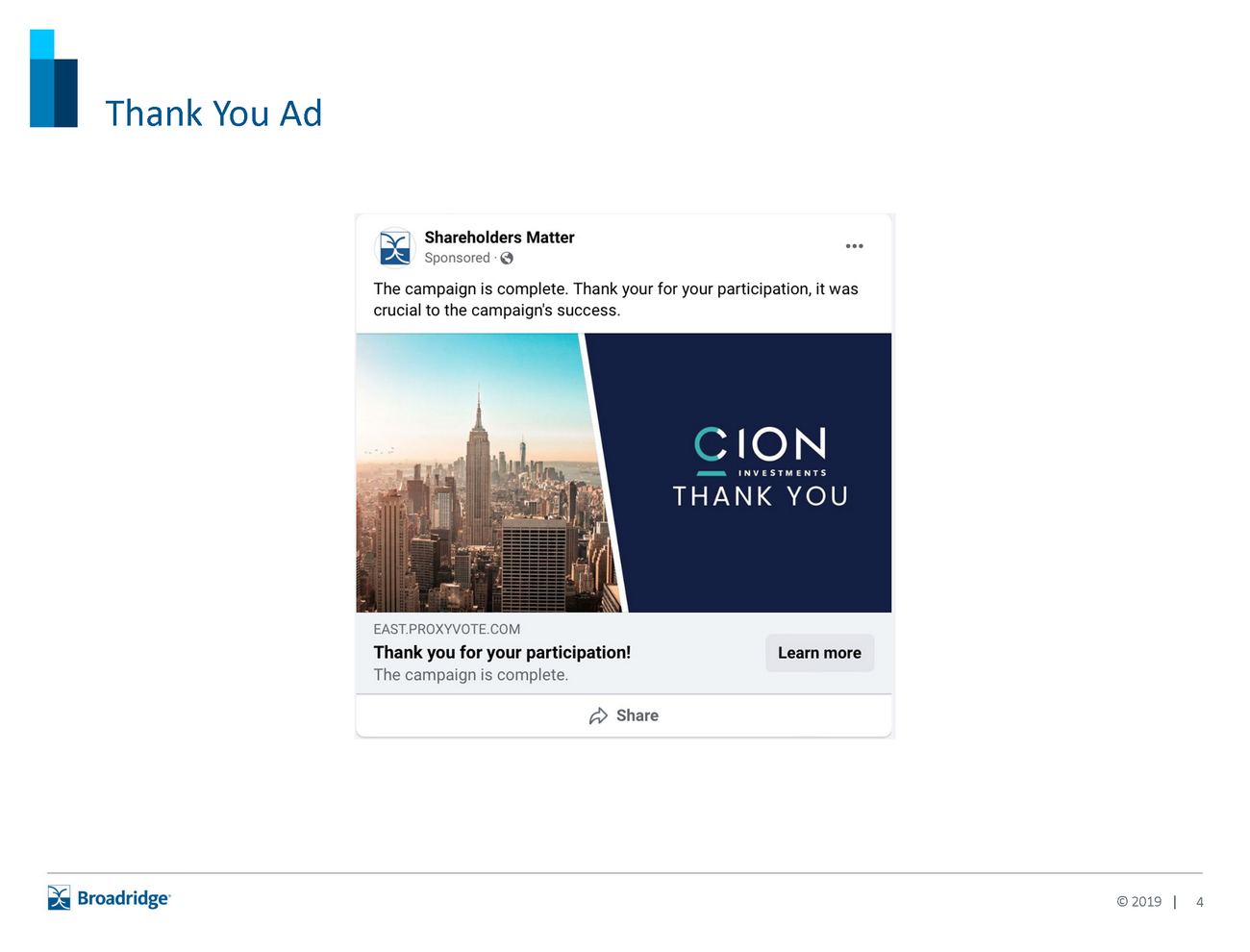Select the 'Thank You Ad' slide title

(213, 113)
